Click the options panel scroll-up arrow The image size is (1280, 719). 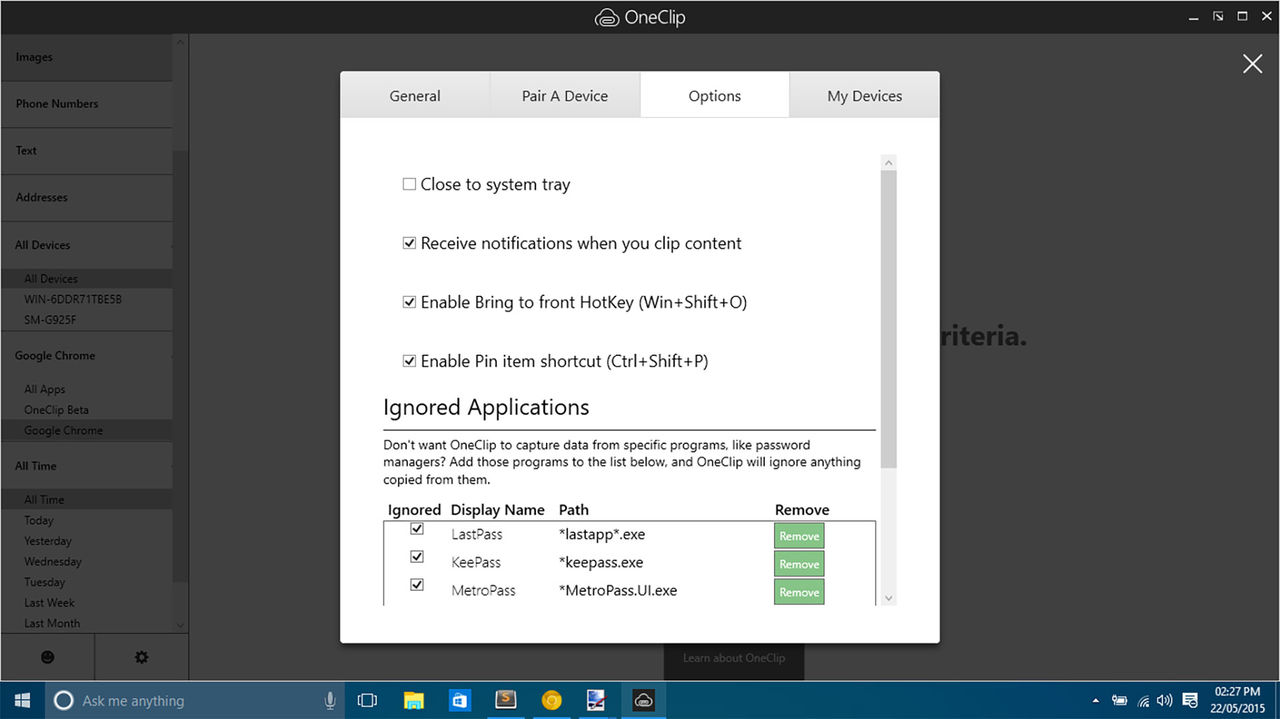[889, 162]
